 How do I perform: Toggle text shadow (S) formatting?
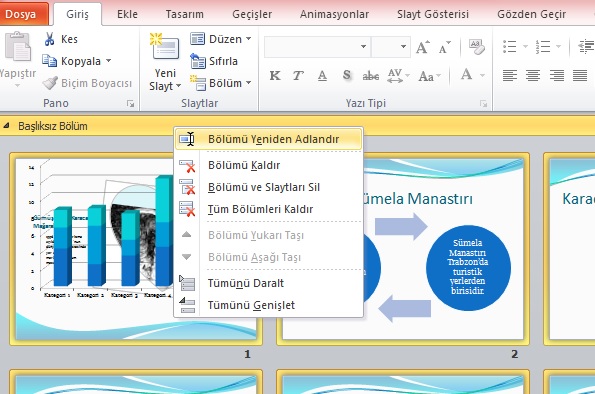coord(346,76)
